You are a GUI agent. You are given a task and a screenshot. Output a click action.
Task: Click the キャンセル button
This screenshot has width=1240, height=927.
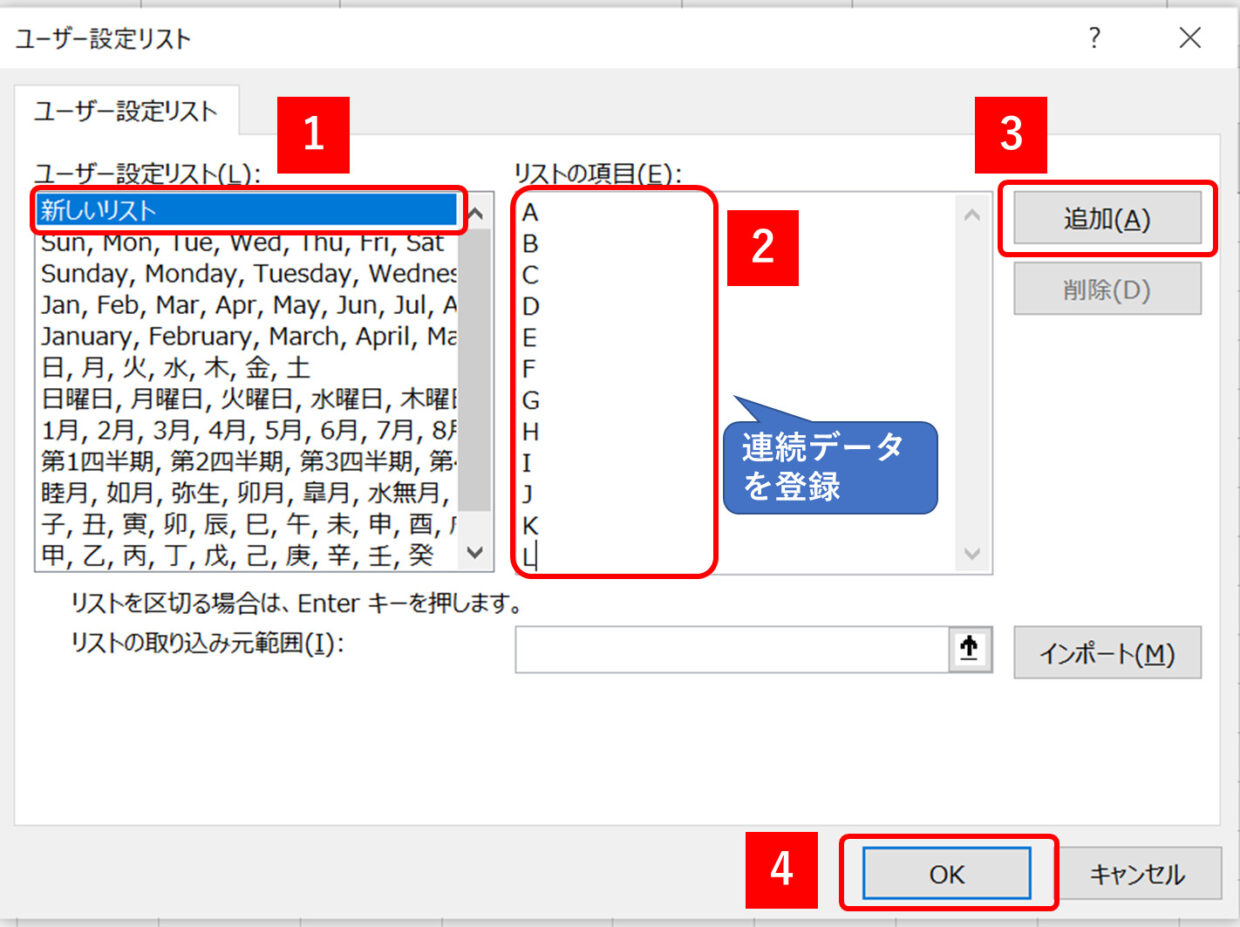1138,874
